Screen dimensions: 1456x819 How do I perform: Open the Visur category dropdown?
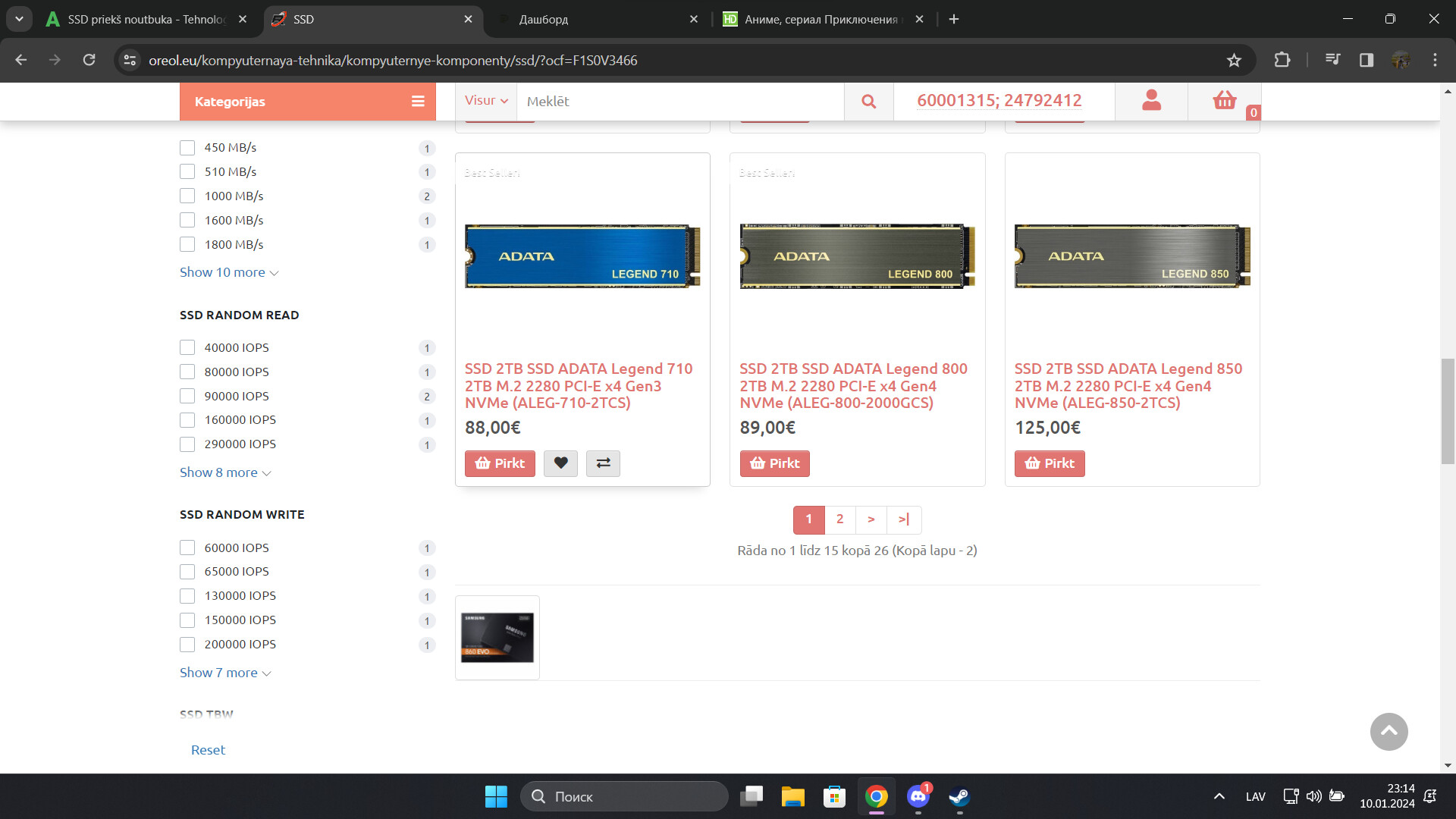click(x=485, y=101)
